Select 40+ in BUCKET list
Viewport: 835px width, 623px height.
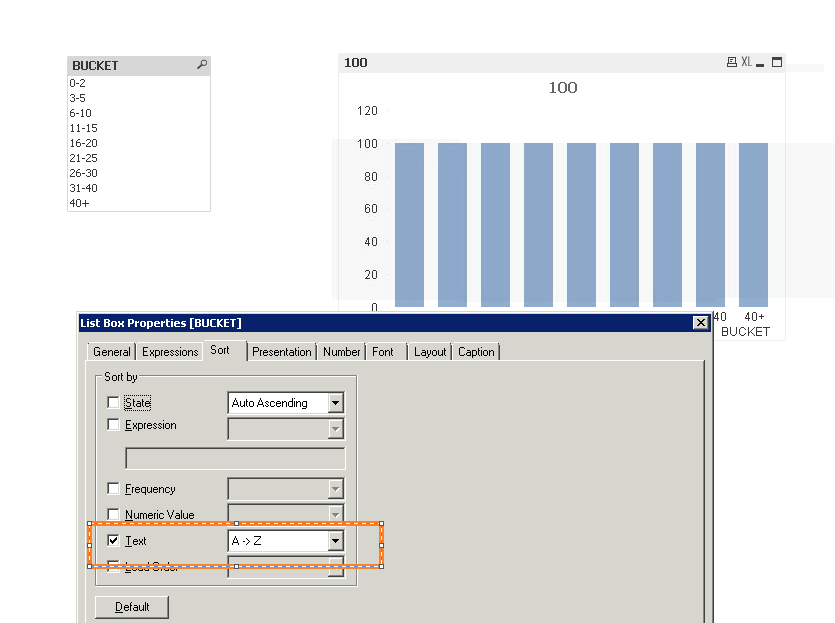[x=138, y=203]
